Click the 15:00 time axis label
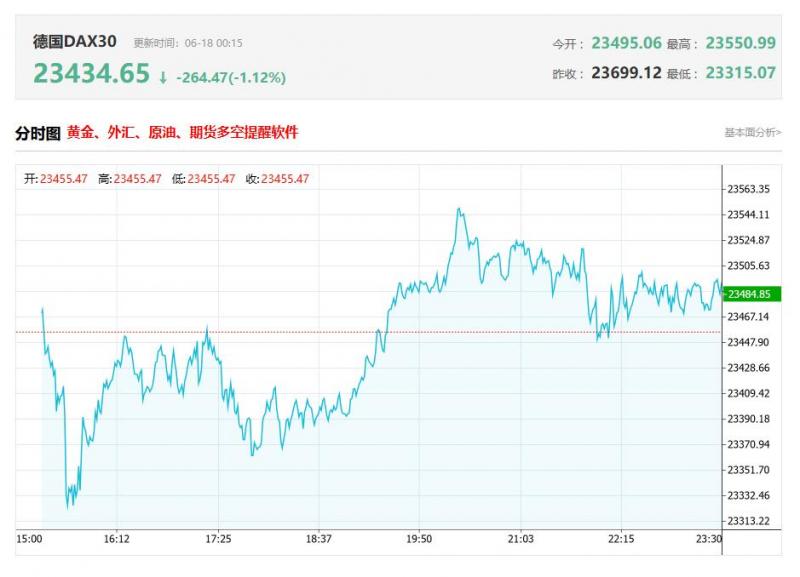Viewport: 800px width, 577px height. pos(29,539)
